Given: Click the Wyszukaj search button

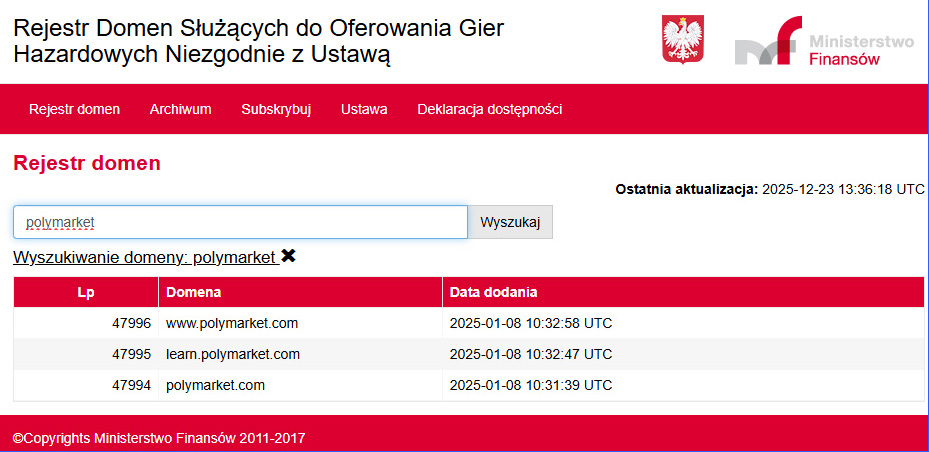Looking at the screenshot, I should click(510, 222).
